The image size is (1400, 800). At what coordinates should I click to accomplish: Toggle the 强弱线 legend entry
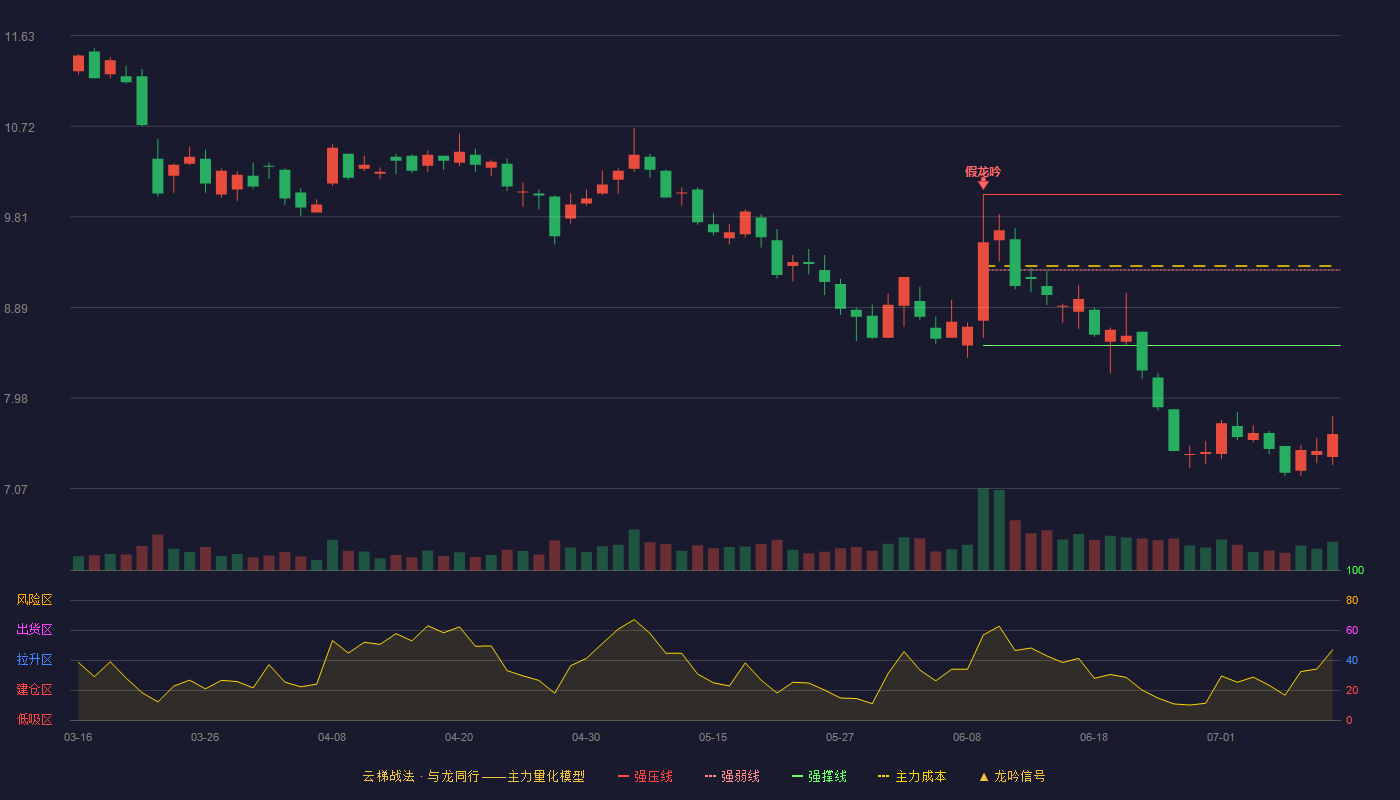click(x=732, y=776)
